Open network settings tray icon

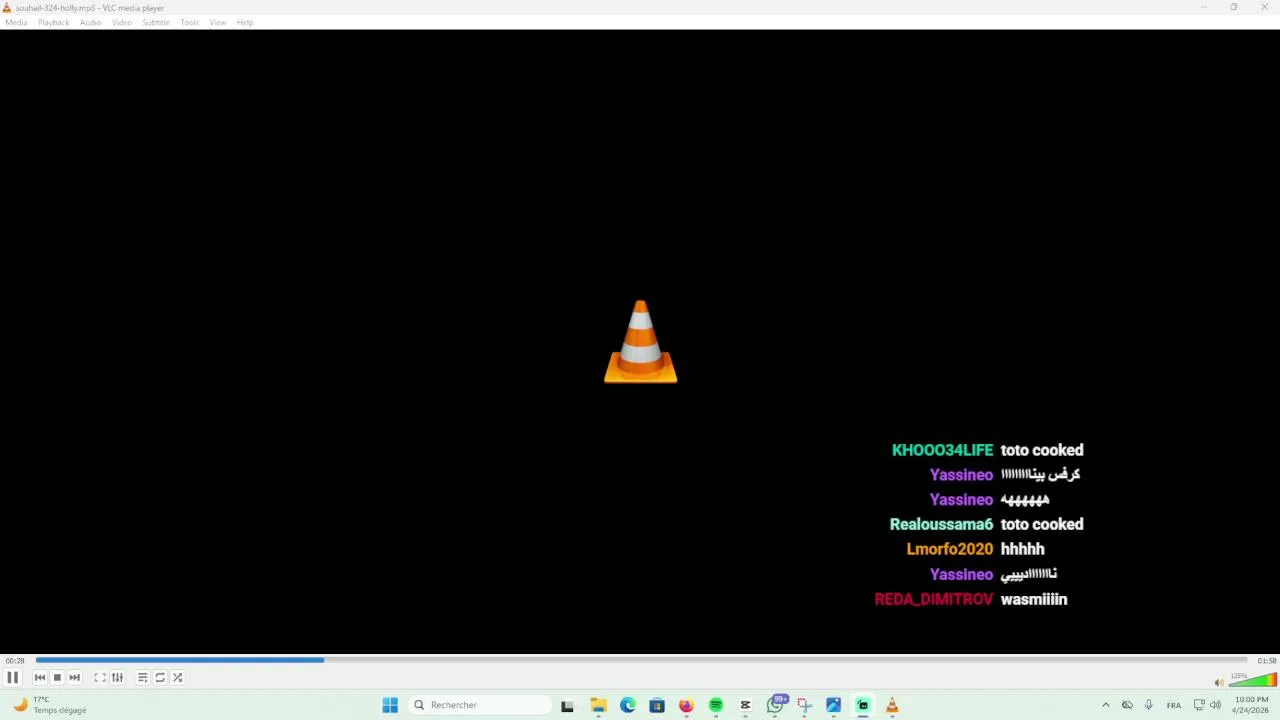pos(1199,705)
